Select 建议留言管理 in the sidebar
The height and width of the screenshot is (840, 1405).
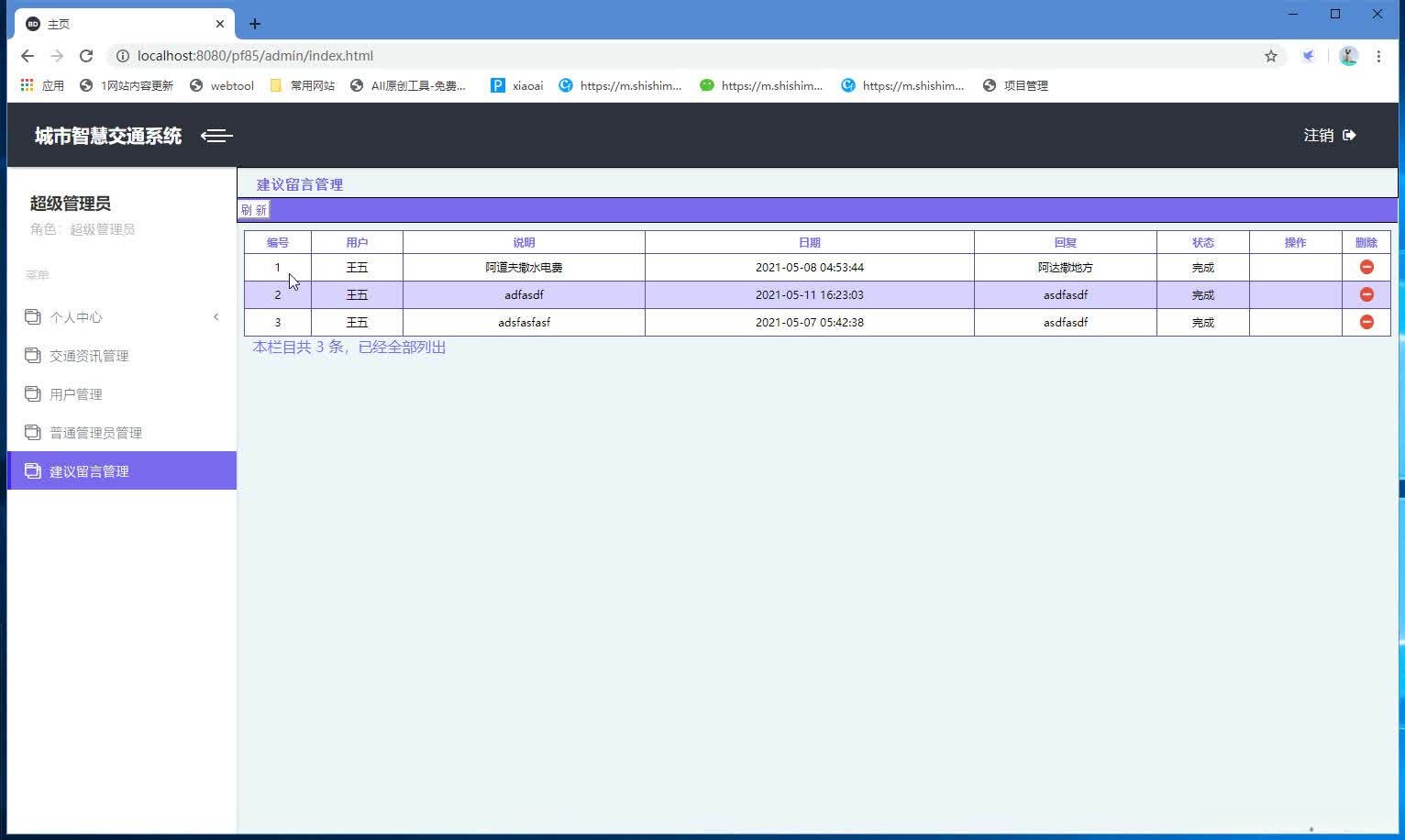122,470
